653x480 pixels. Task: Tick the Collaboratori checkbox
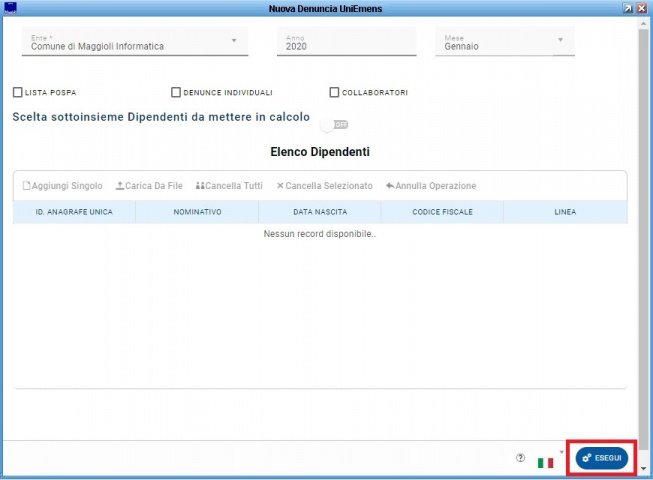click(334, 93)
